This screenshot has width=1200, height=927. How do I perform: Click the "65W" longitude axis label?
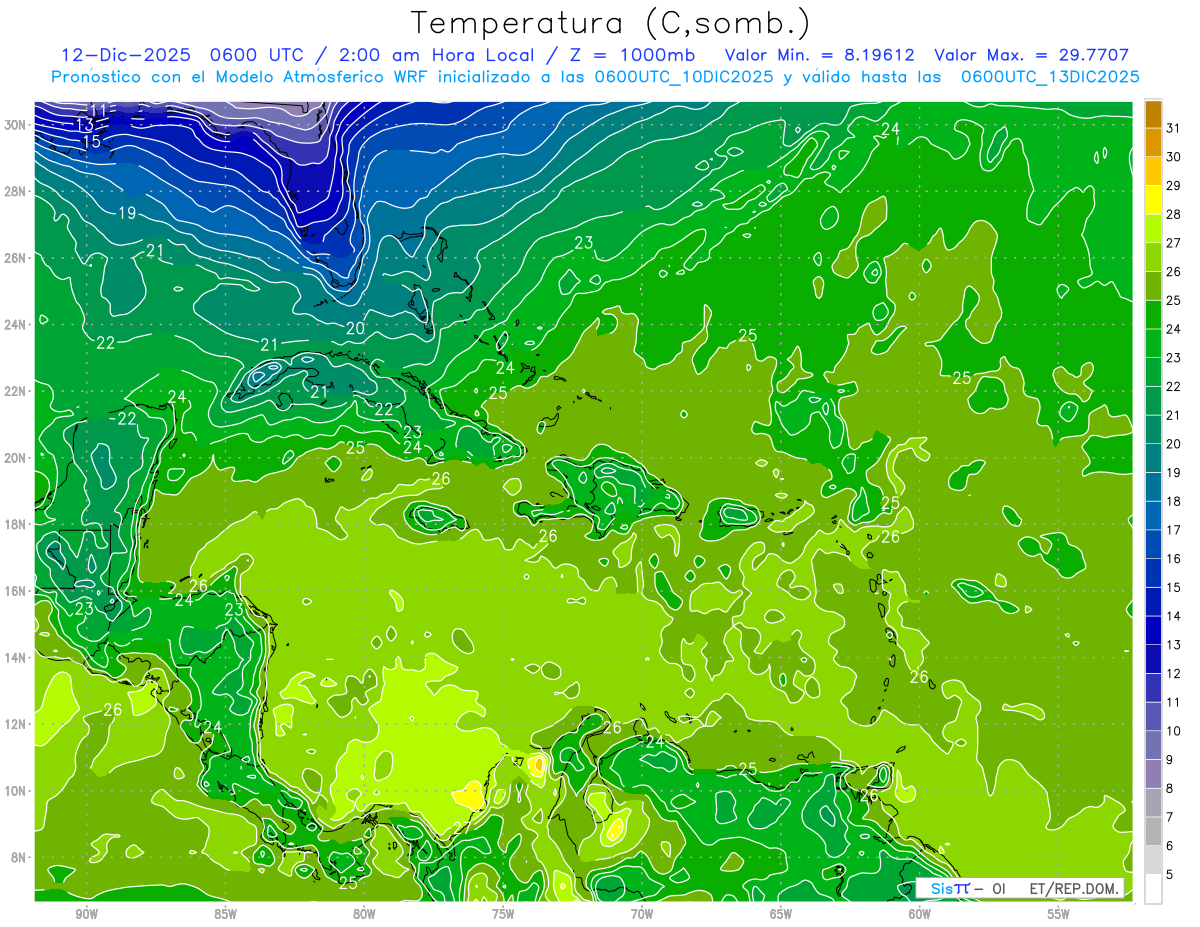point(781,914)
